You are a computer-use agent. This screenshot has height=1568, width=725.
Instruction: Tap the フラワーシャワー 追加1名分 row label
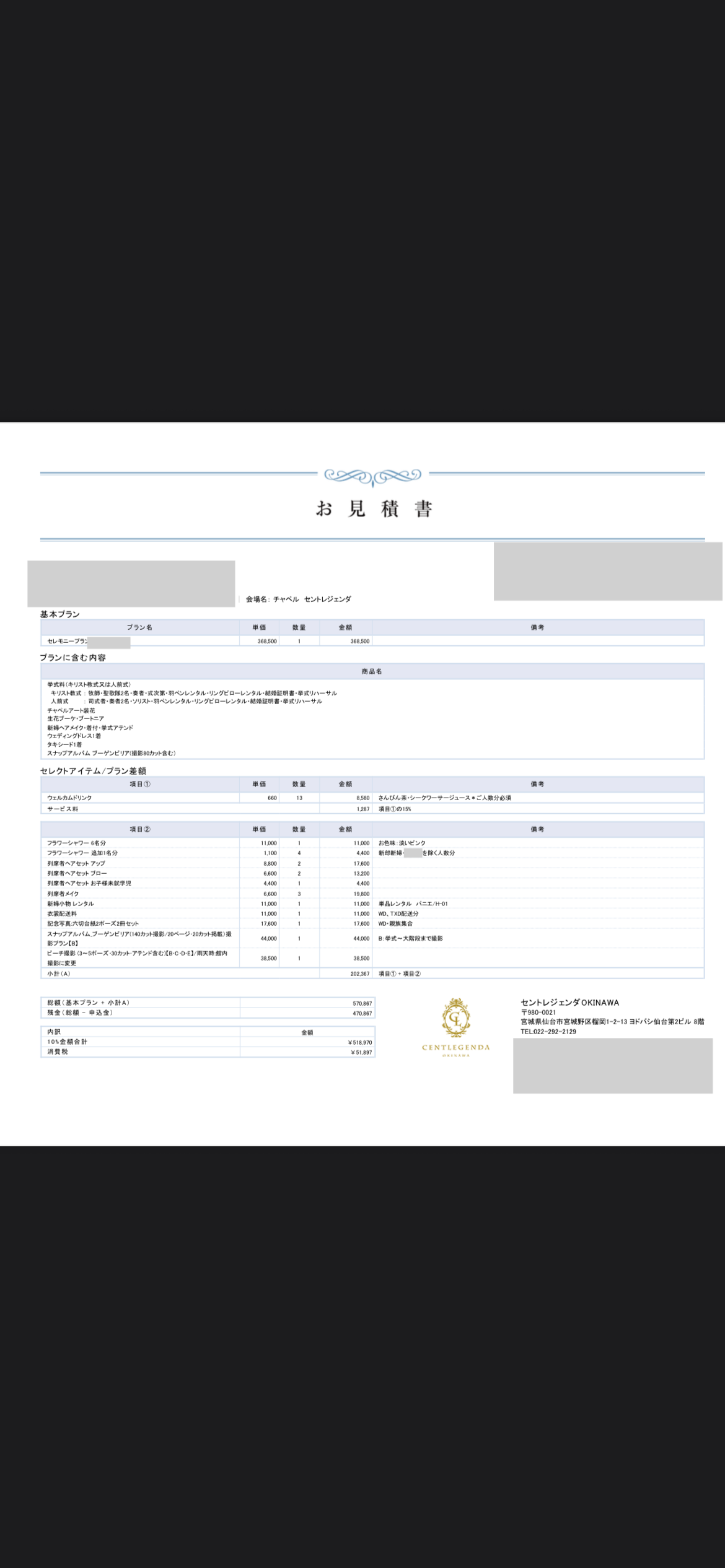click(82, 853)
